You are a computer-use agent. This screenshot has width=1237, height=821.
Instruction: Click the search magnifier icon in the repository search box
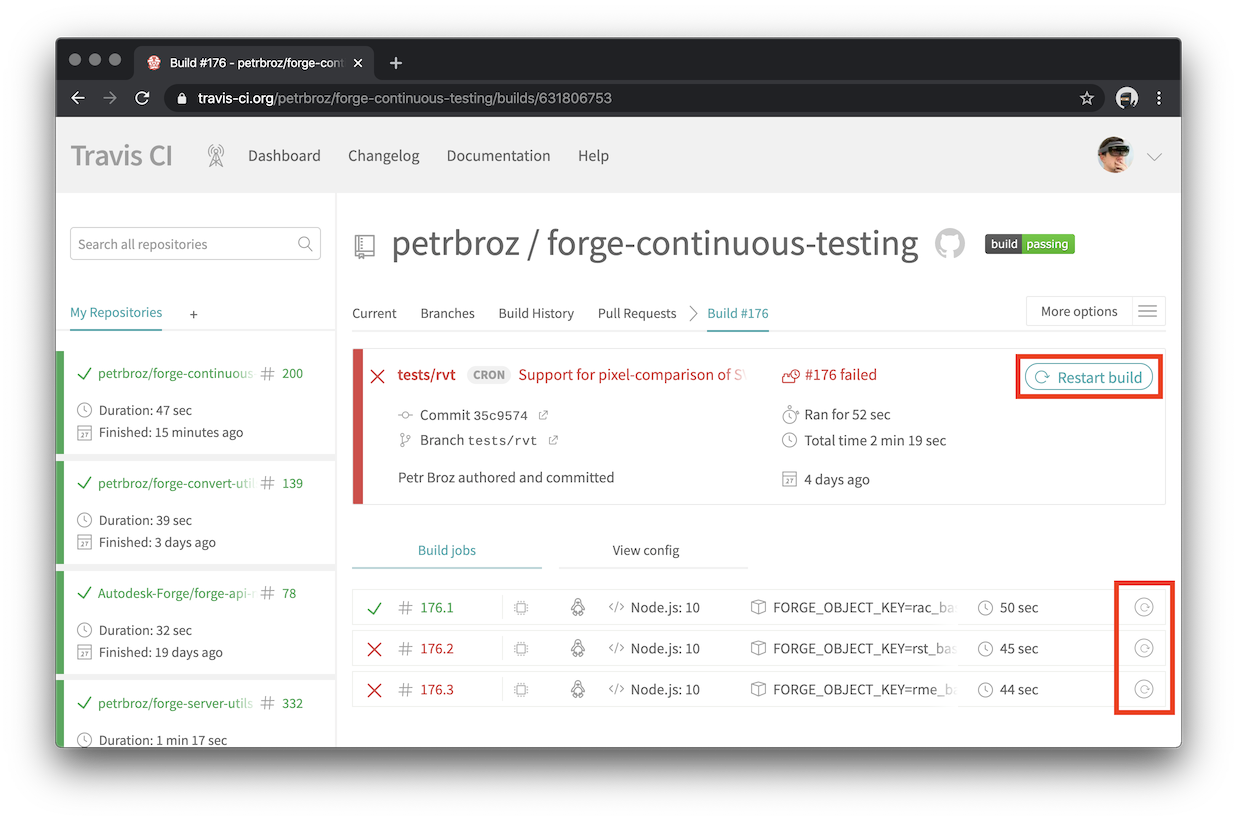point(305,244)
